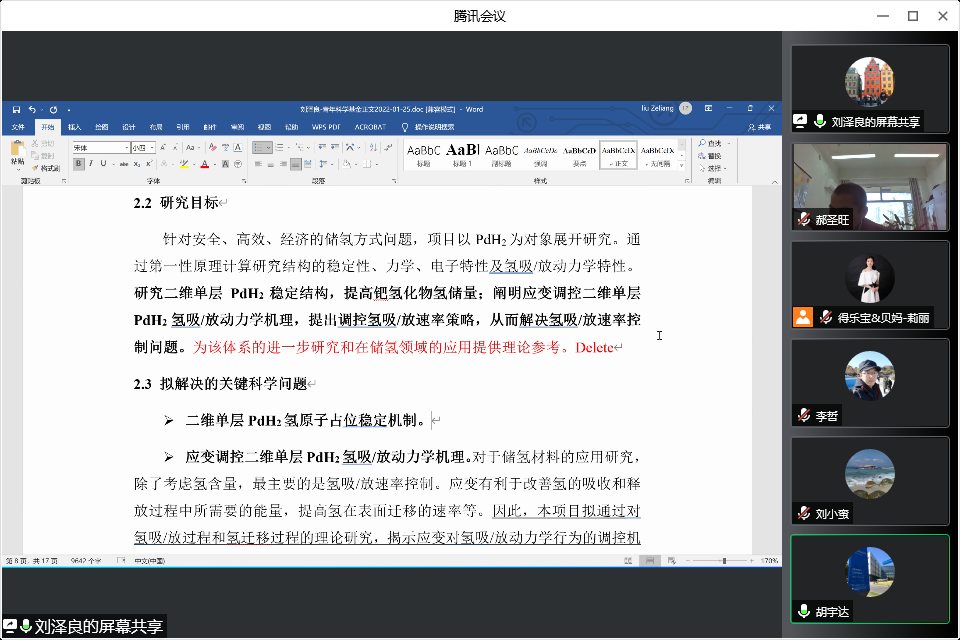Open the Insert ribbon tab
This screenshot has height=640, width=960.
pos(74,127)
